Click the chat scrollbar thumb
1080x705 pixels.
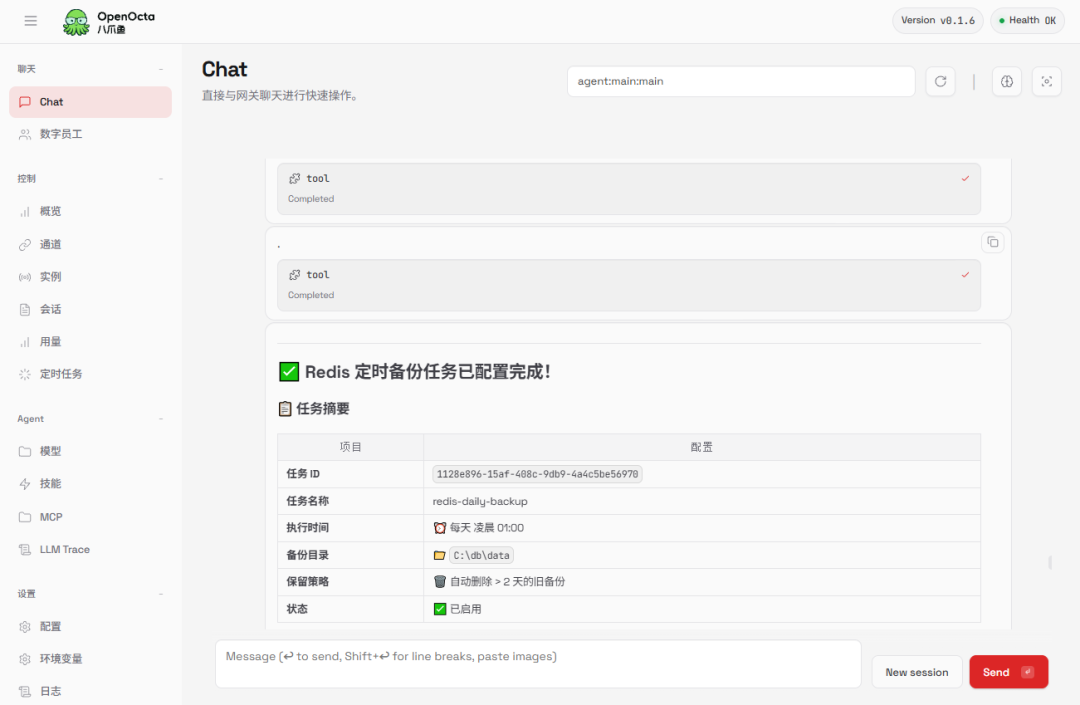pyautogui.click(x=1049, y=563)
